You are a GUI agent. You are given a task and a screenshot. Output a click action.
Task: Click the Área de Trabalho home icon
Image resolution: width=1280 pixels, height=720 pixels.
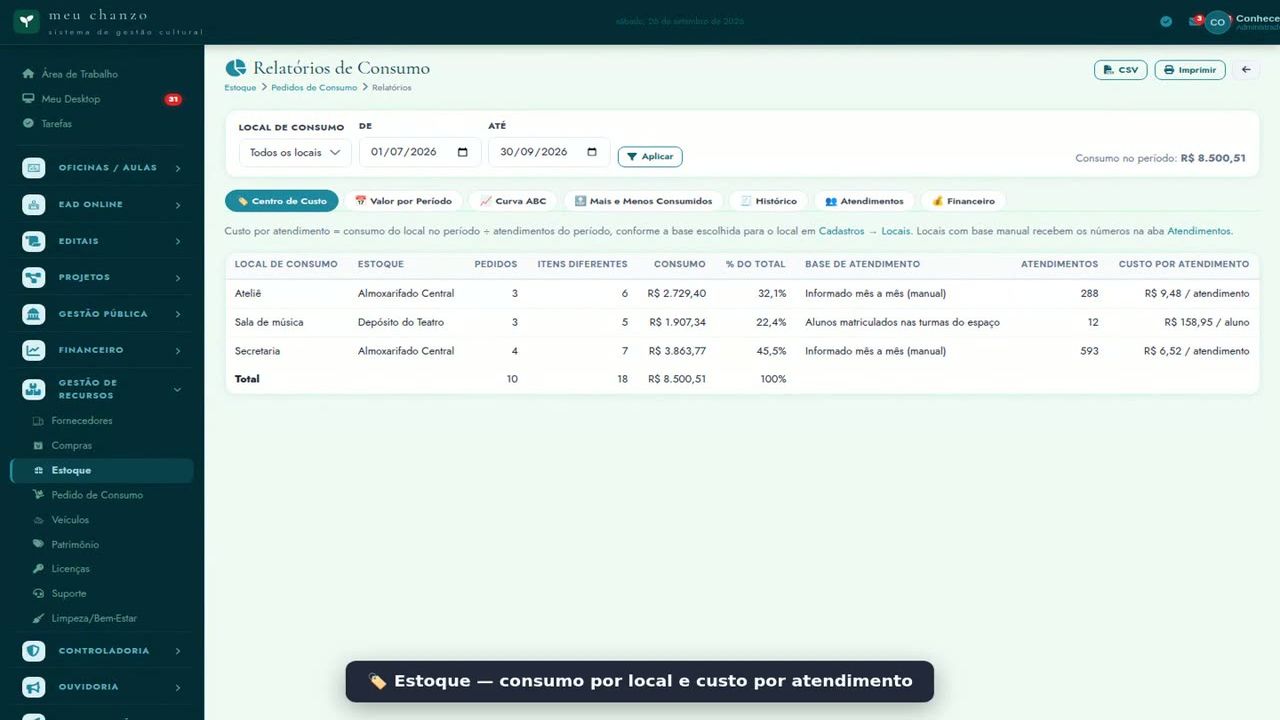click(x=28, y=74)
